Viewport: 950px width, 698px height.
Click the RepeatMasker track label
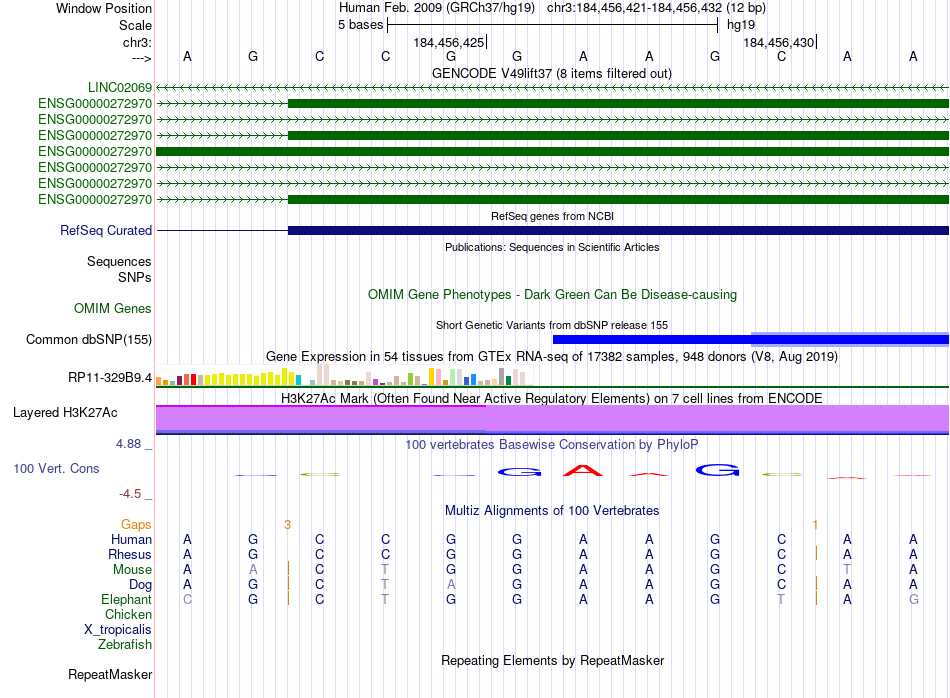tap(110, 674)
